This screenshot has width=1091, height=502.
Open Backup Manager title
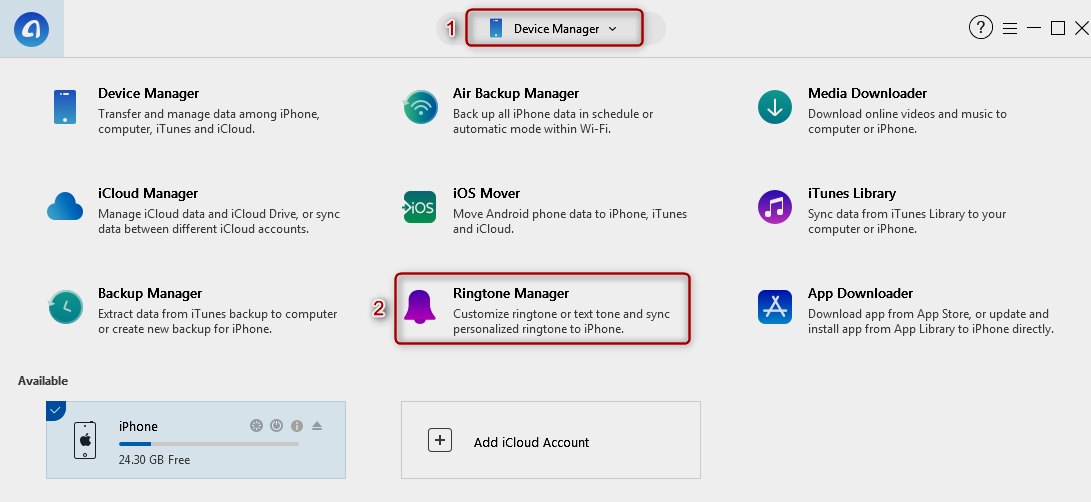click(150, 294)
